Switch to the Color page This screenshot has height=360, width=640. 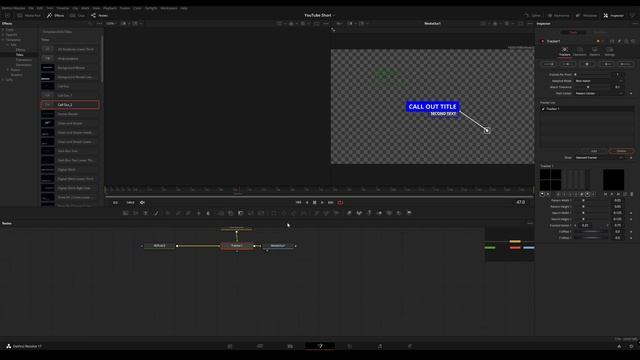tap(350, 346)
